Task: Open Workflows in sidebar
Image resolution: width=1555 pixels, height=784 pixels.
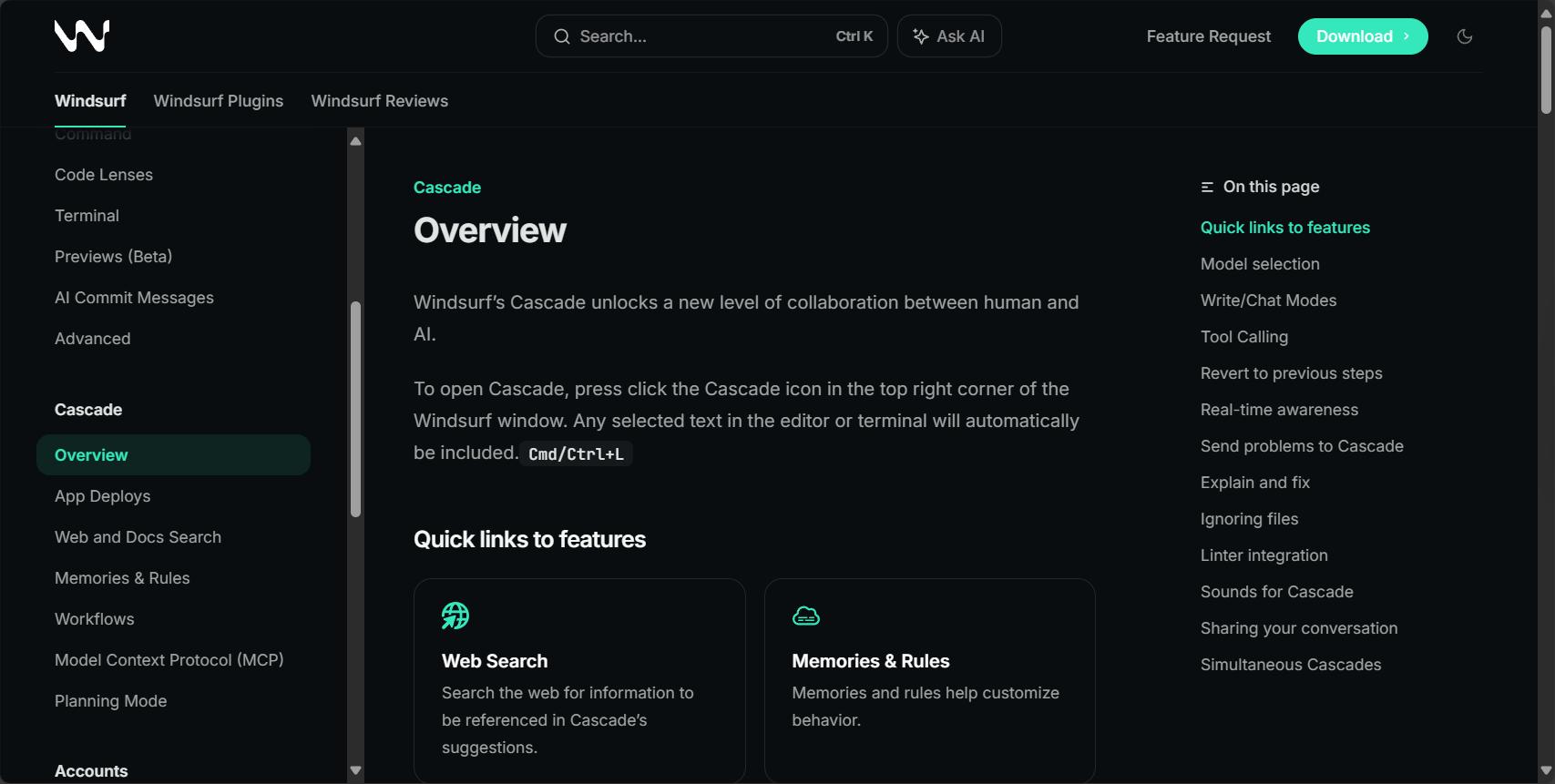Action: (x=95, y=619)
